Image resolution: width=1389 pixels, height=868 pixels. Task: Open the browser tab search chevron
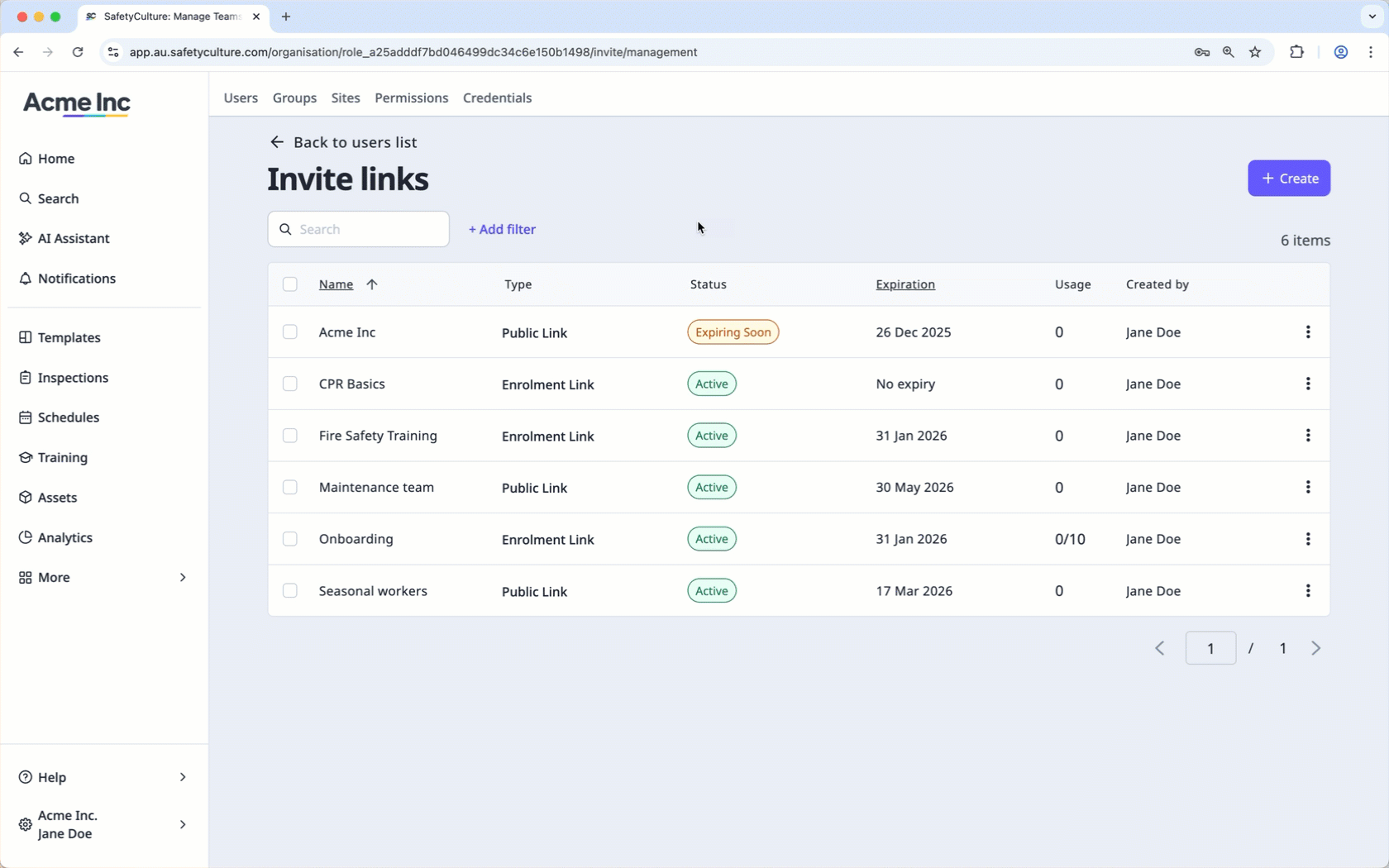coord(1372,17)
